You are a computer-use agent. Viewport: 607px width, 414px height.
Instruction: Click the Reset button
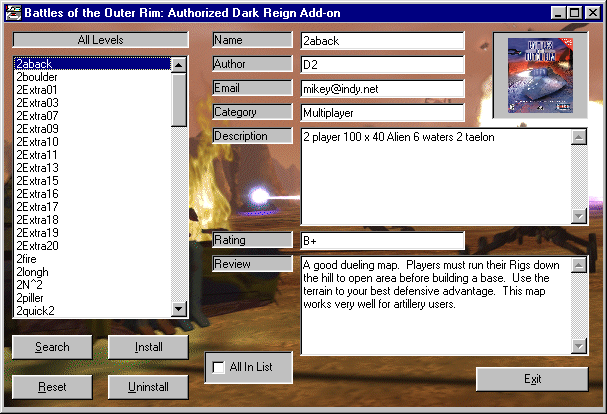coord(52,387)
